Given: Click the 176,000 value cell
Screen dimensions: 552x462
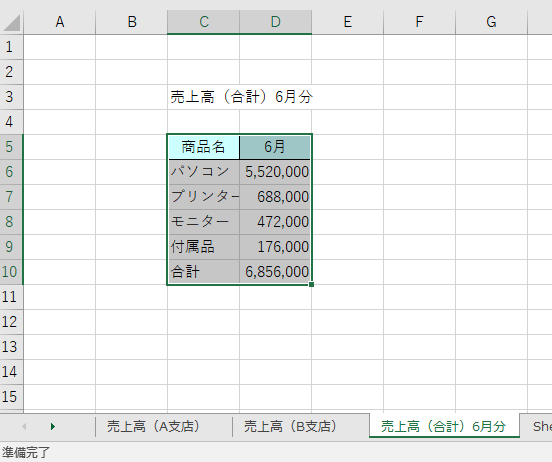Looking at the screenshot, I should (276, 247).
